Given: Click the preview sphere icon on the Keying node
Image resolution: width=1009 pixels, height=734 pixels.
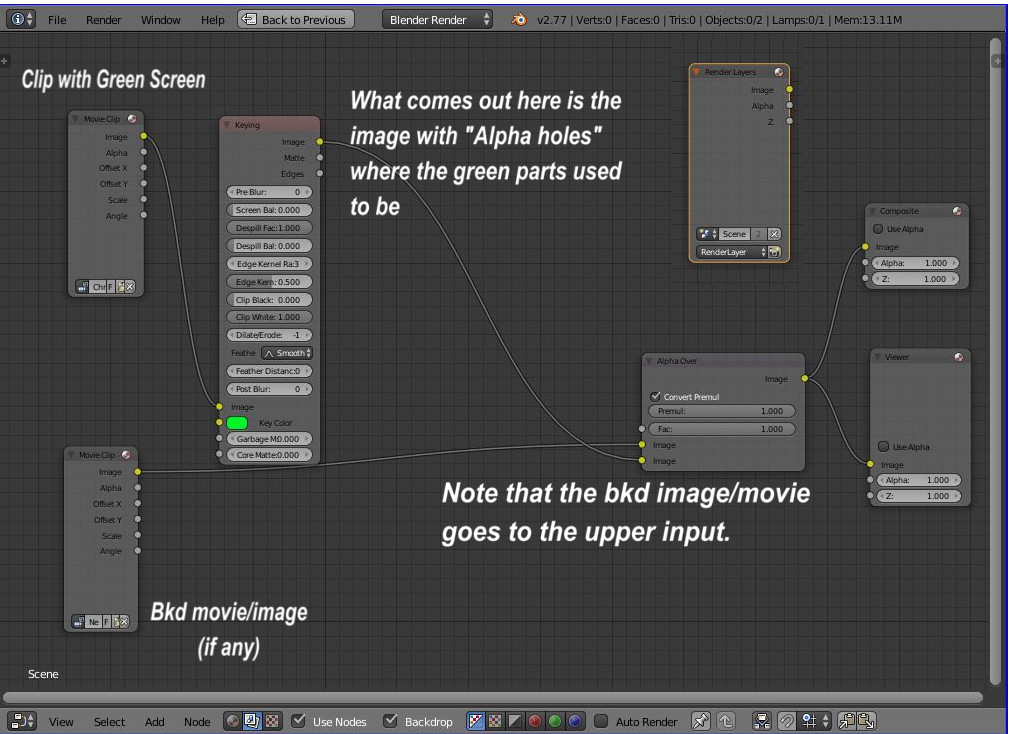Looking at the screenshot, I should (x=313, y=125).
